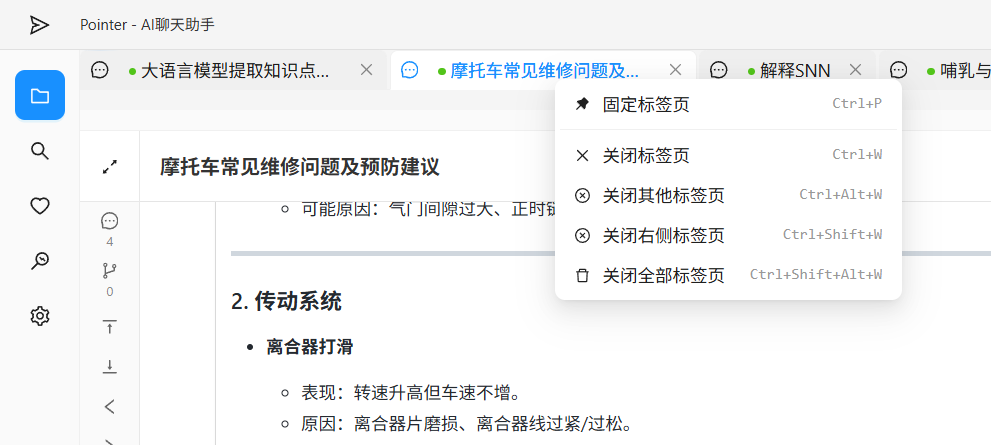Click the branch fork icon
The width and height of the screenshot is (991, 445).
pos(110,271)
